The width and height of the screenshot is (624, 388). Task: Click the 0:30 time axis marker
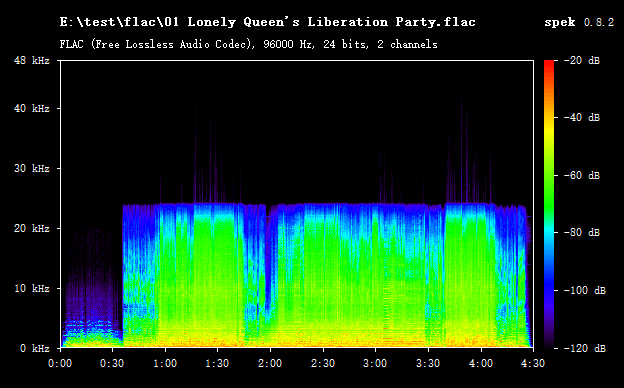point(113,363)
